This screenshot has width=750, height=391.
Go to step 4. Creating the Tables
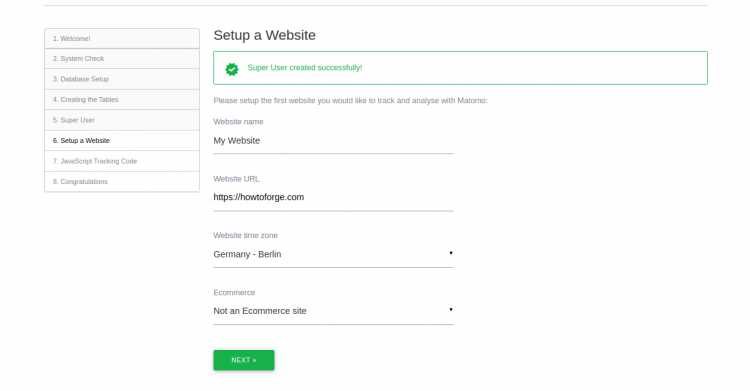(122, 100)
